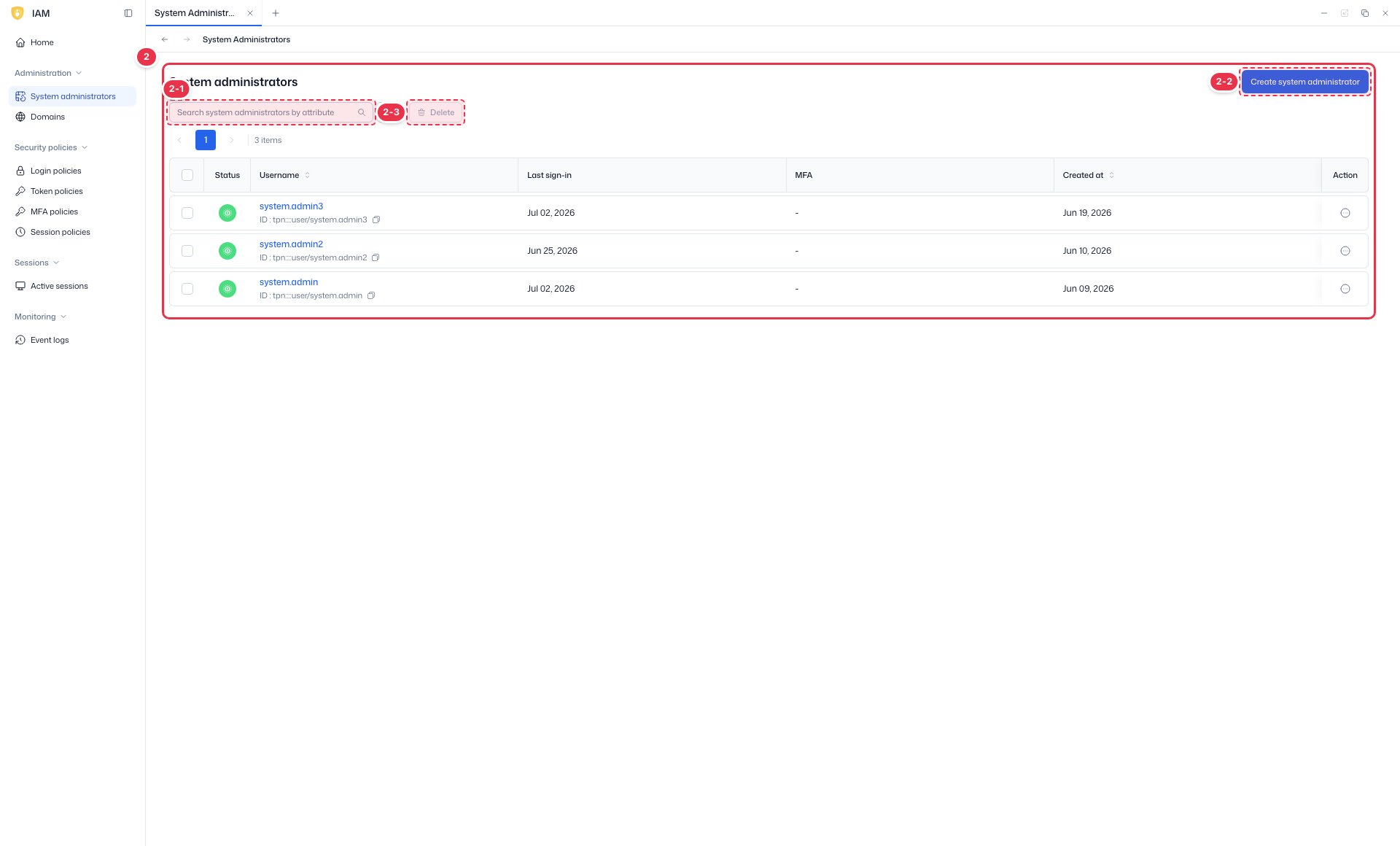Click the next page arrow

[x=232, y=140]
